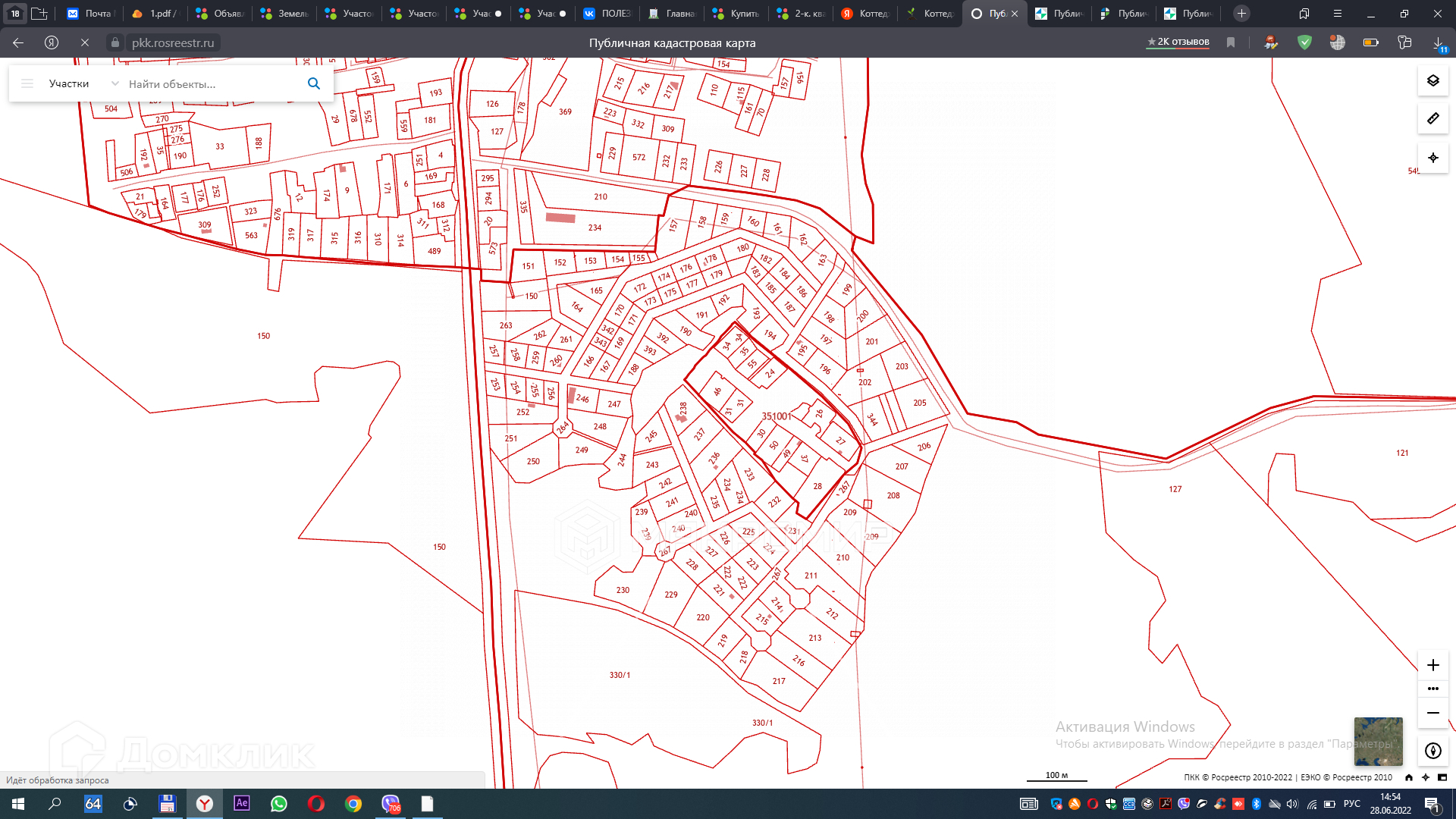Click the 2K отзывов reviews link
This screenshot has width=1456, height=819.
(1178, 42)
